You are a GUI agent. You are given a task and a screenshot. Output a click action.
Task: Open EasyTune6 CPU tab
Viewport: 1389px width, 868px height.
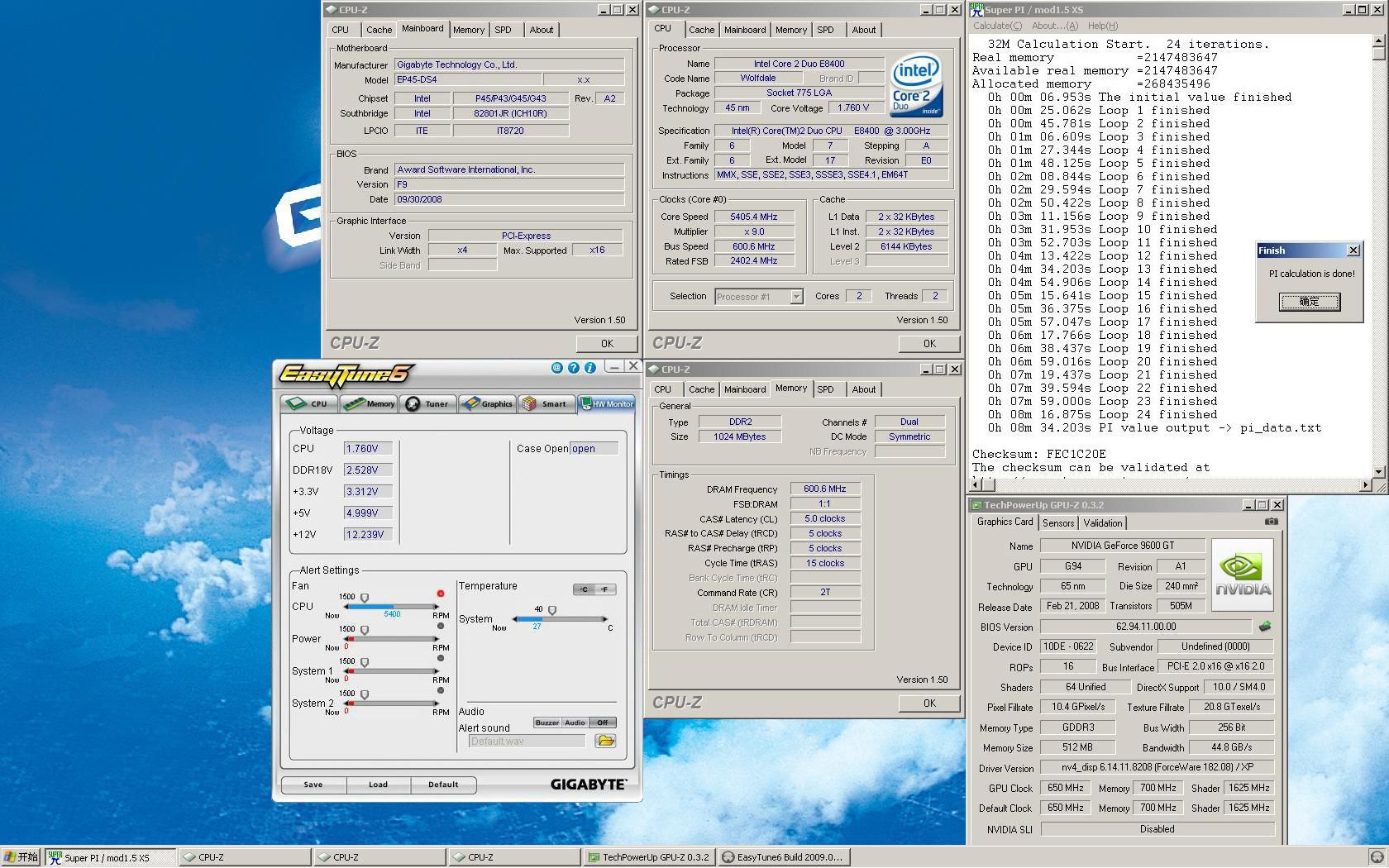coord(309,403)
